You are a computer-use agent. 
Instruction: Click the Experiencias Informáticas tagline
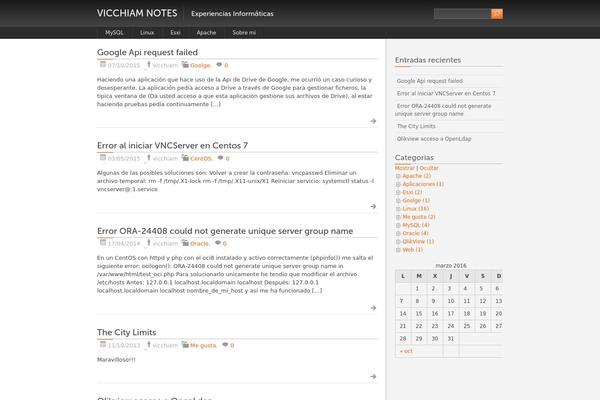click(x=232, y=14)
